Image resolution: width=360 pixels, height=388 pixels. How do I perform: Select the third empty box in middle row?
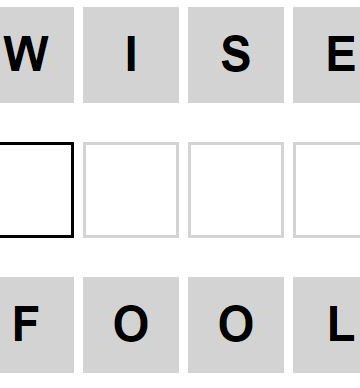coord(236,190)
